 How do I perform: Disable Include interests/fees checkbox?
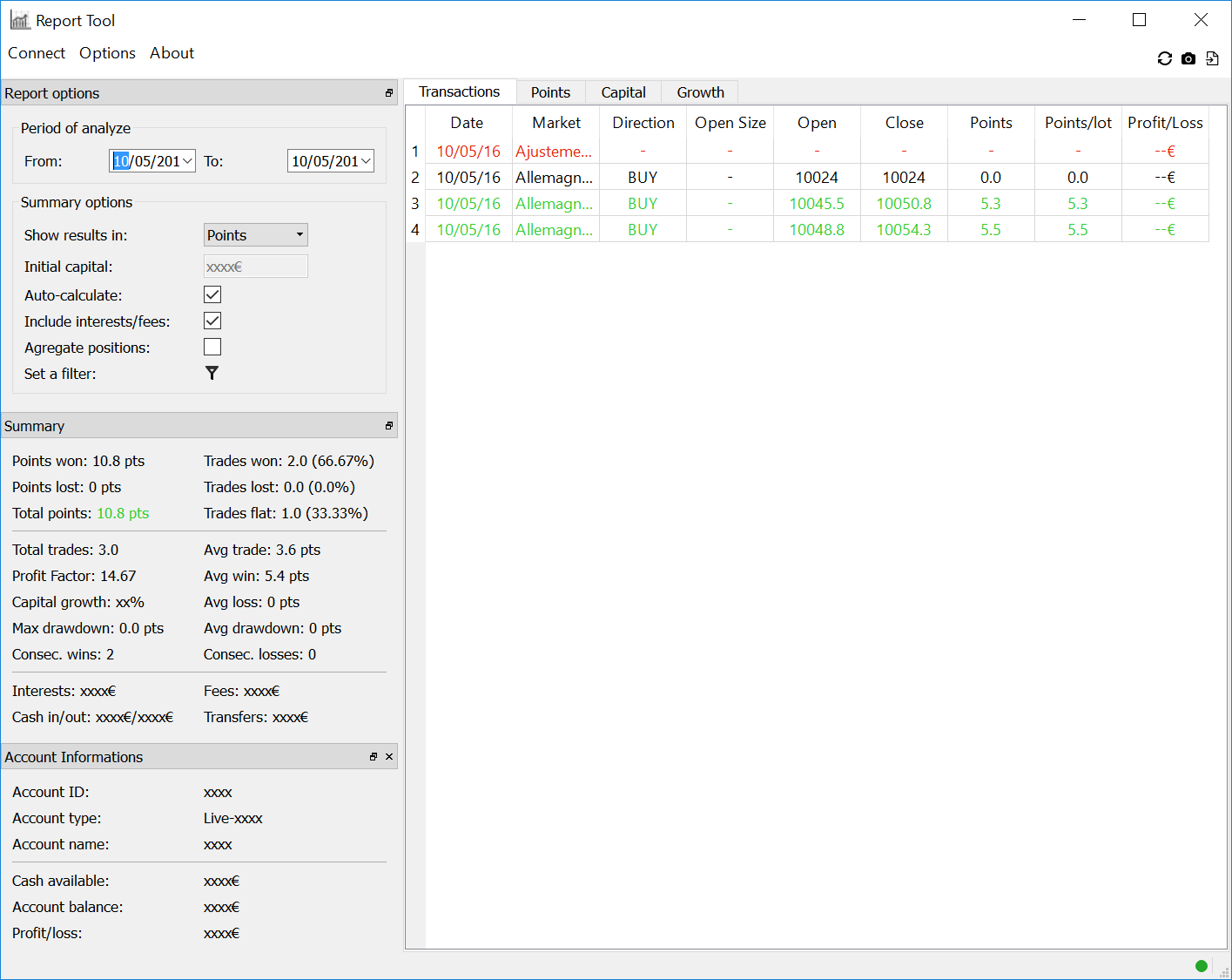(212, 321)
